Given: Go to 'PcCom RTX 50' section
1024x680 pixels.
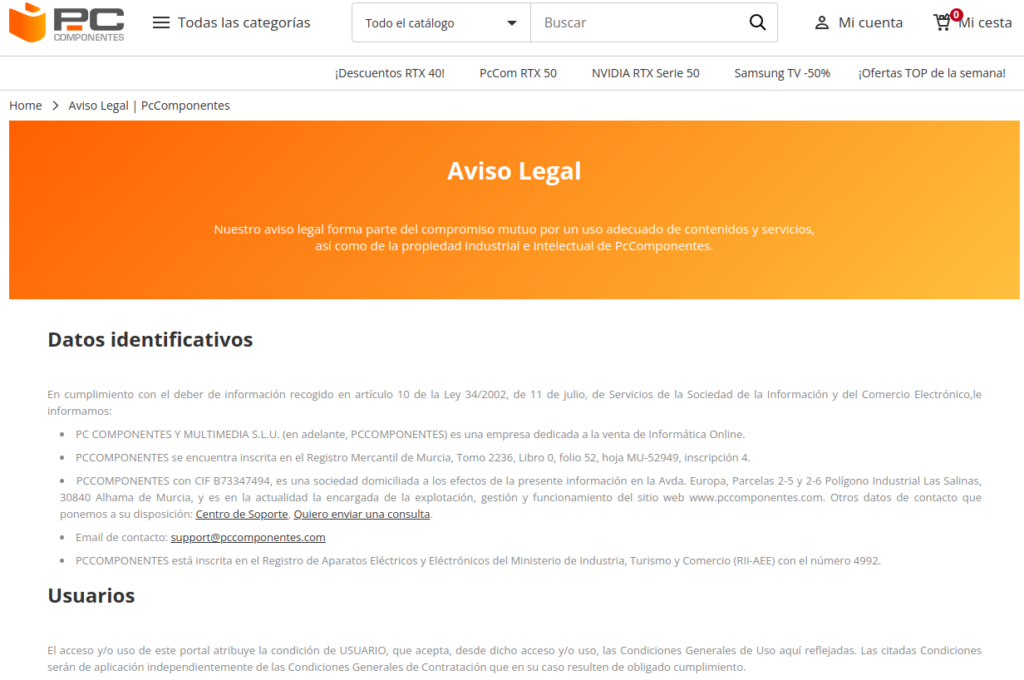Looking at the screenshot, I should click(518, 73).
